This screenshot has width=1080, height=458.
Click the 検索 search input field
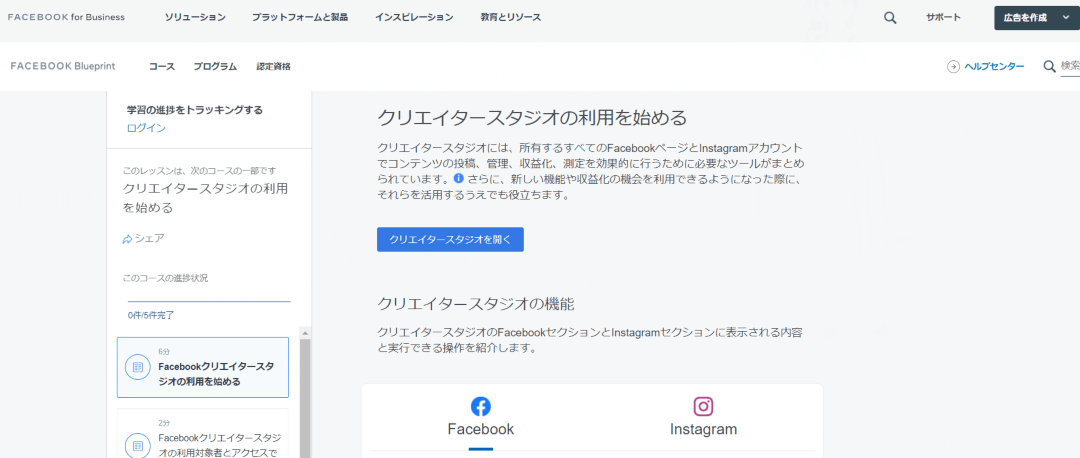[1070, 67]
